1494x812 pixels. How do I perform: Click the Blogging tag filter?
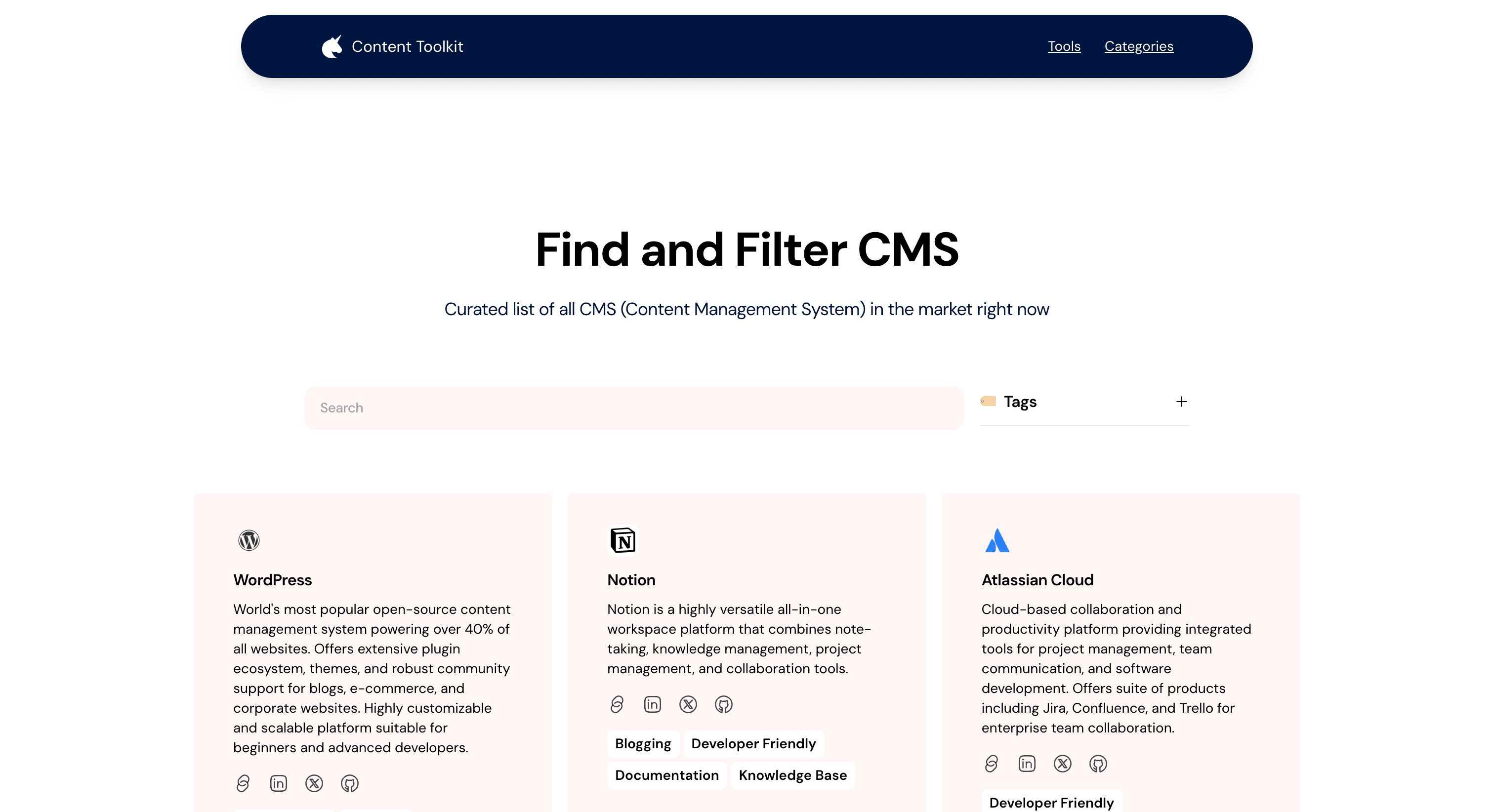click(x=643, y=744)
